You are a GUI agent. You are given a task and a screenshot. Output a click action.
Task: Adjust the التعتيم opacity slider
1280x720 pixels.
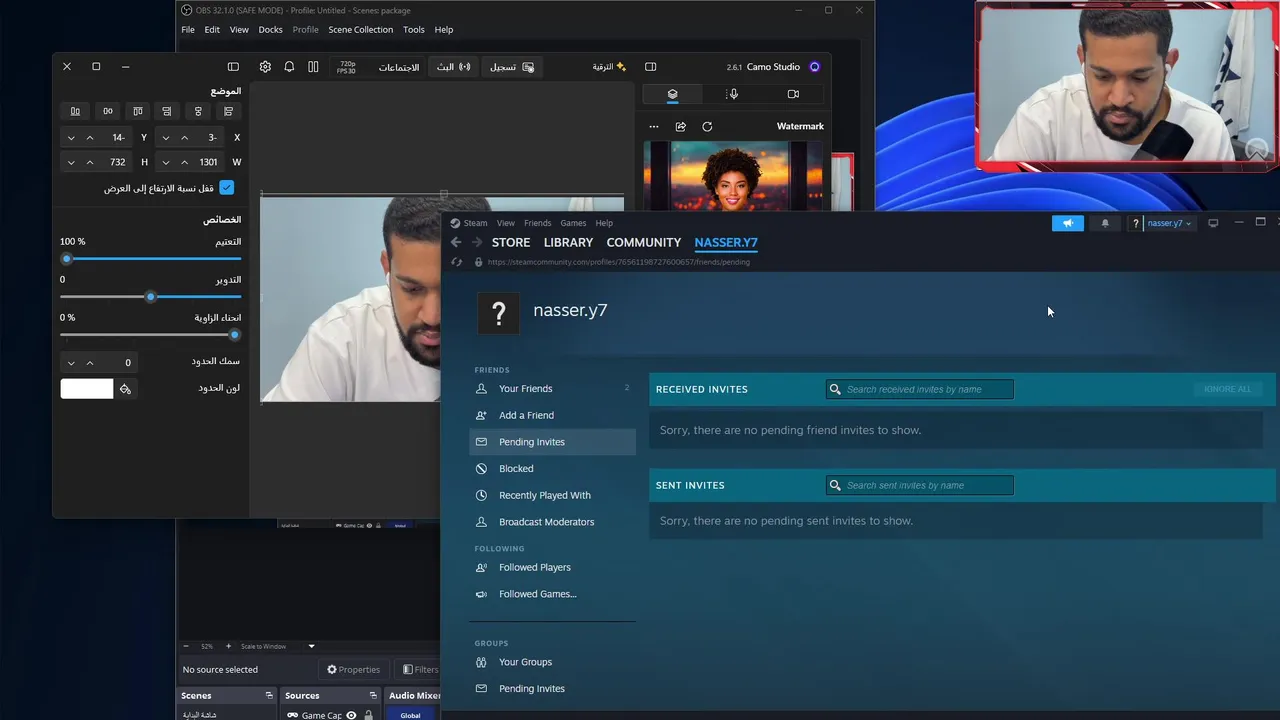[x=150, y=259]
